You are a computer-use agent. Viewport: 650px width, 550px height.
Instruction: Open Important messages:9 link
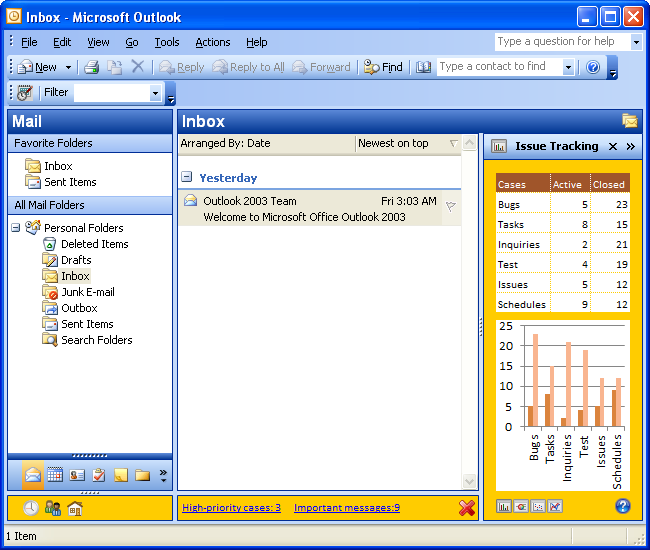tap(347, 508)
